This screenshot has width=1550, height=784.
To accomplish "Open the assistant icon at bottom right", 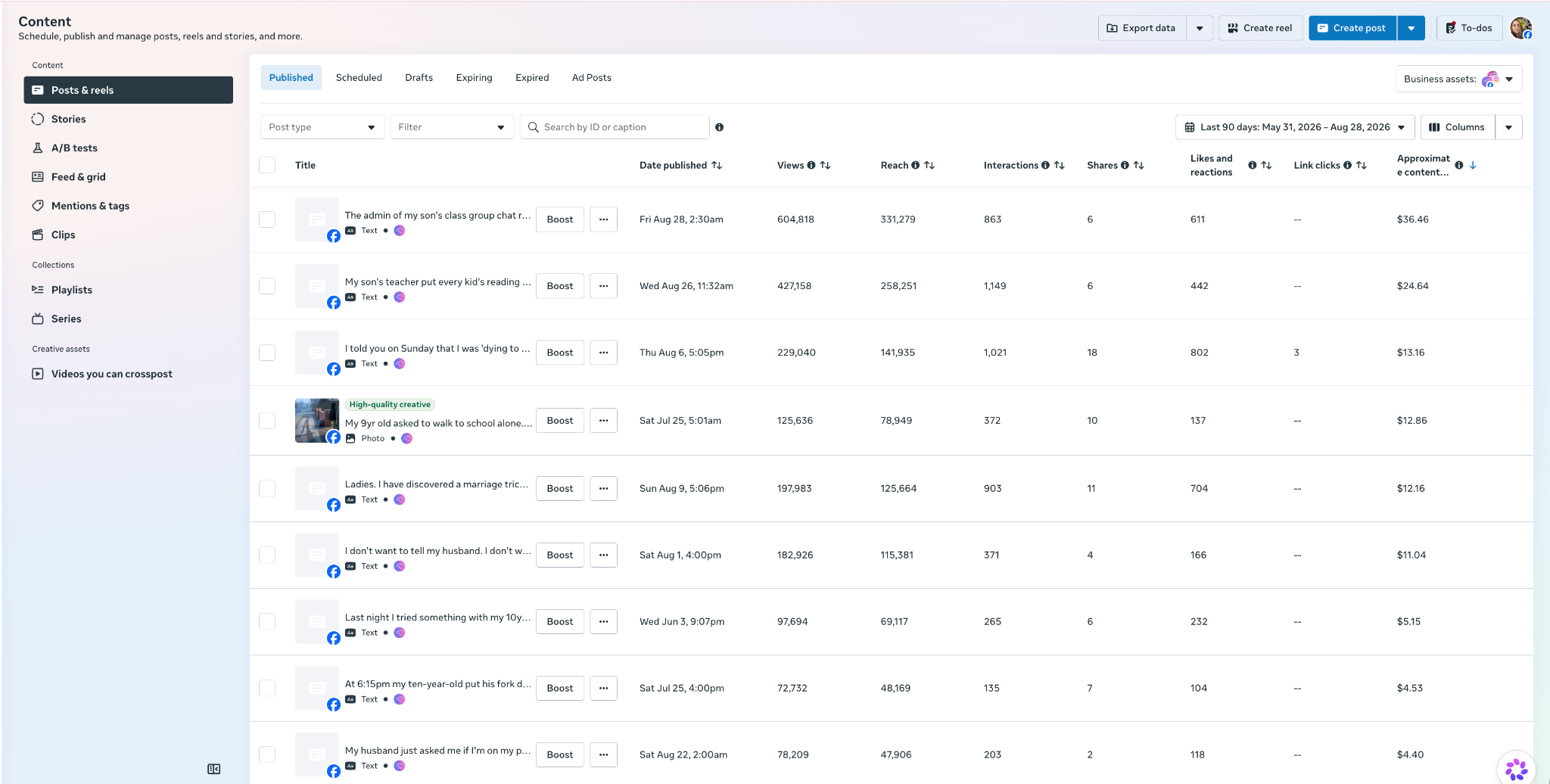I will (1516, 768).
